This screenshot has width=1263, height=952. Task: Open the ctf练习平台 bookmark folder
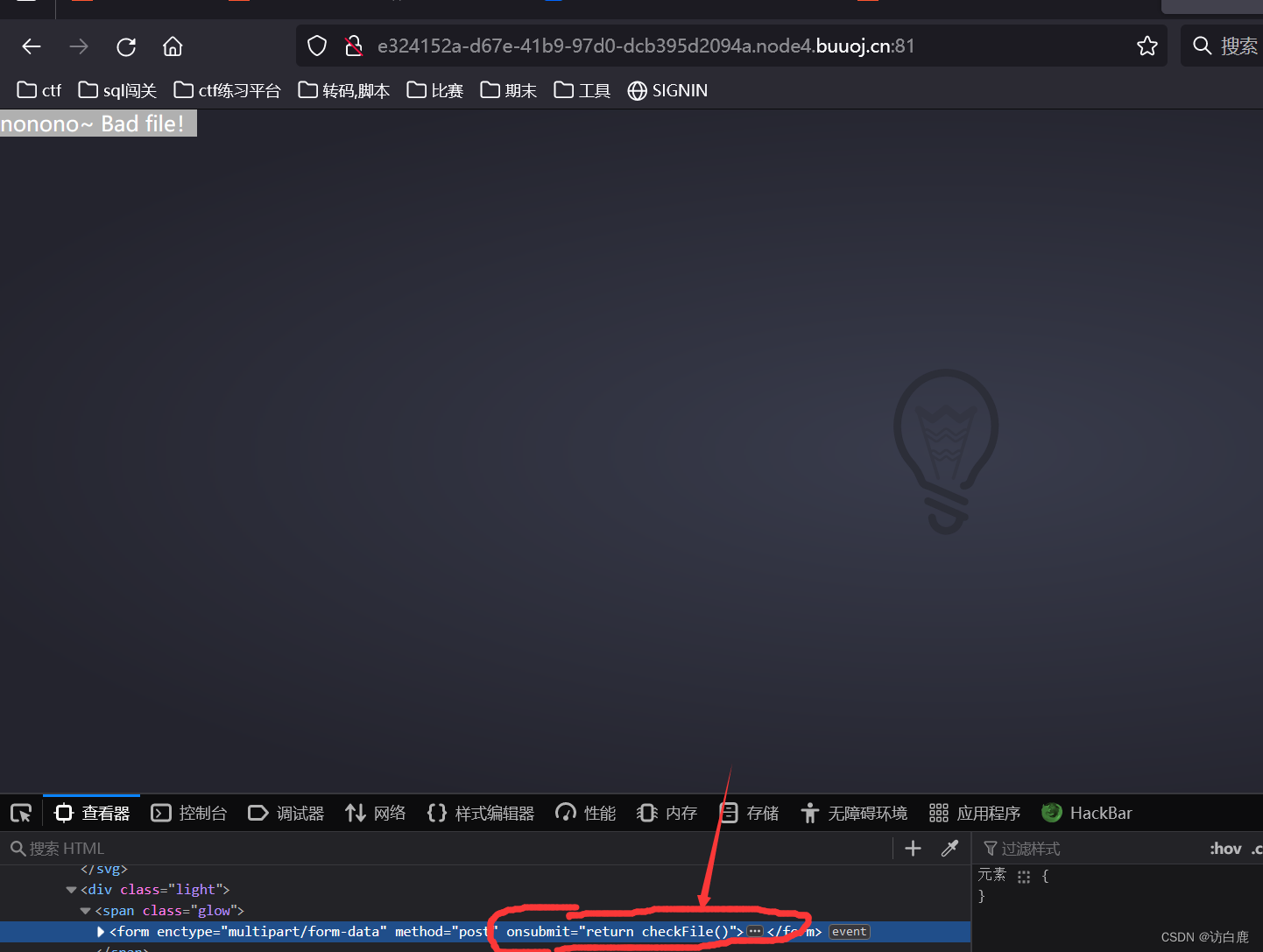[228, 90]
